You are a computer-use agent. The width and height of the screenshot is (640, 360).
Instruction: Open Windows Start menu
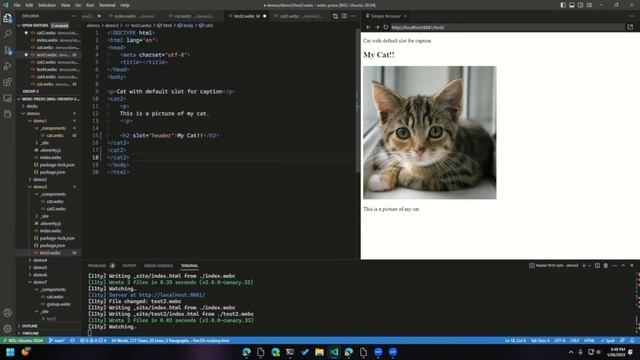10,352
